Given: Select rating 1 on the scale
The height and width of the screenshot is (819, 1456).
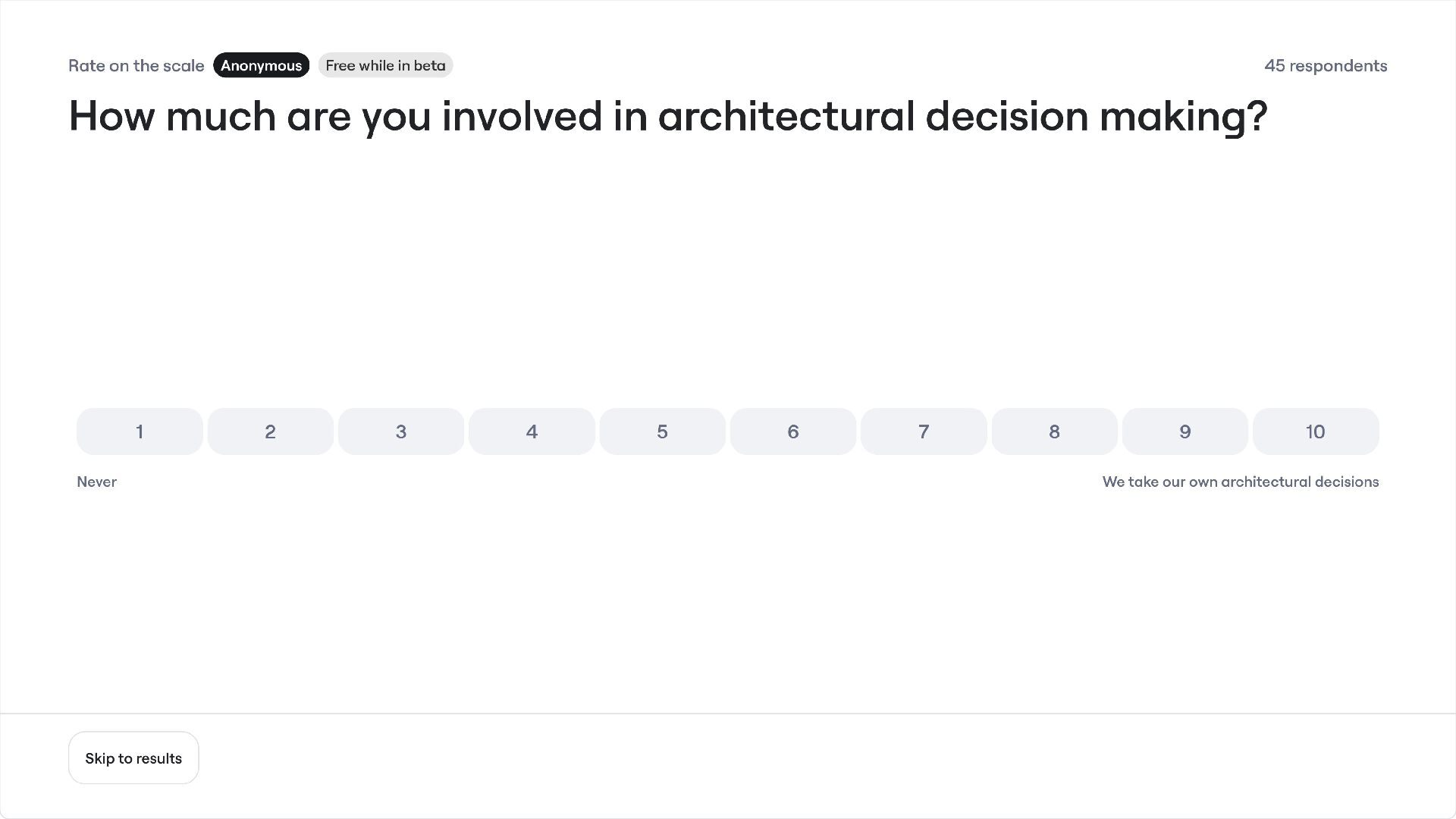Looking at the screenshot, I should (140, 431).
